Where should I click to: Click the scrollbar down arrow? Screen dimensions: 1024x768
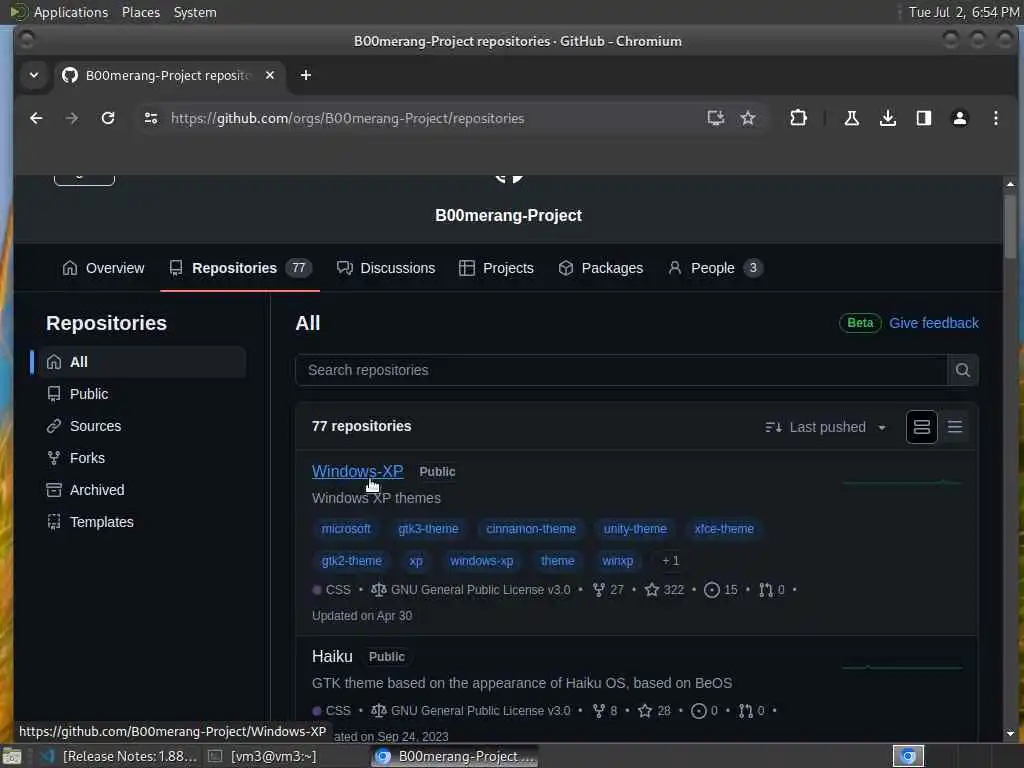coord(1010,733)
